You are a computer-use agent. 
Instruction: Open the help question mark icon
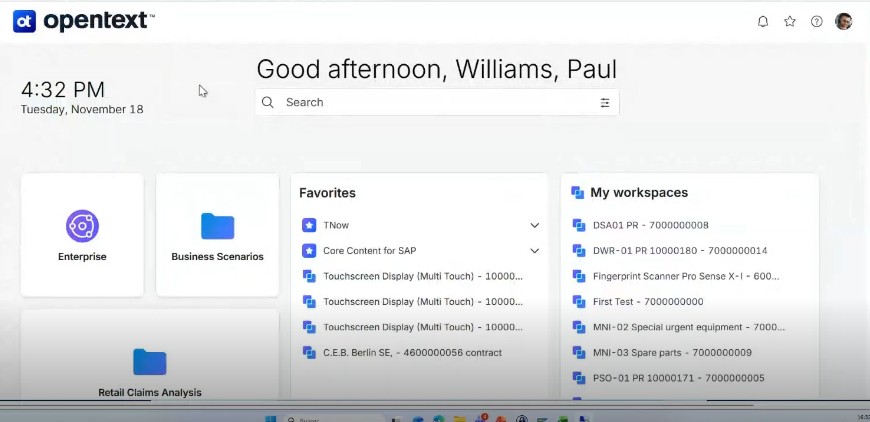point(816,22)
